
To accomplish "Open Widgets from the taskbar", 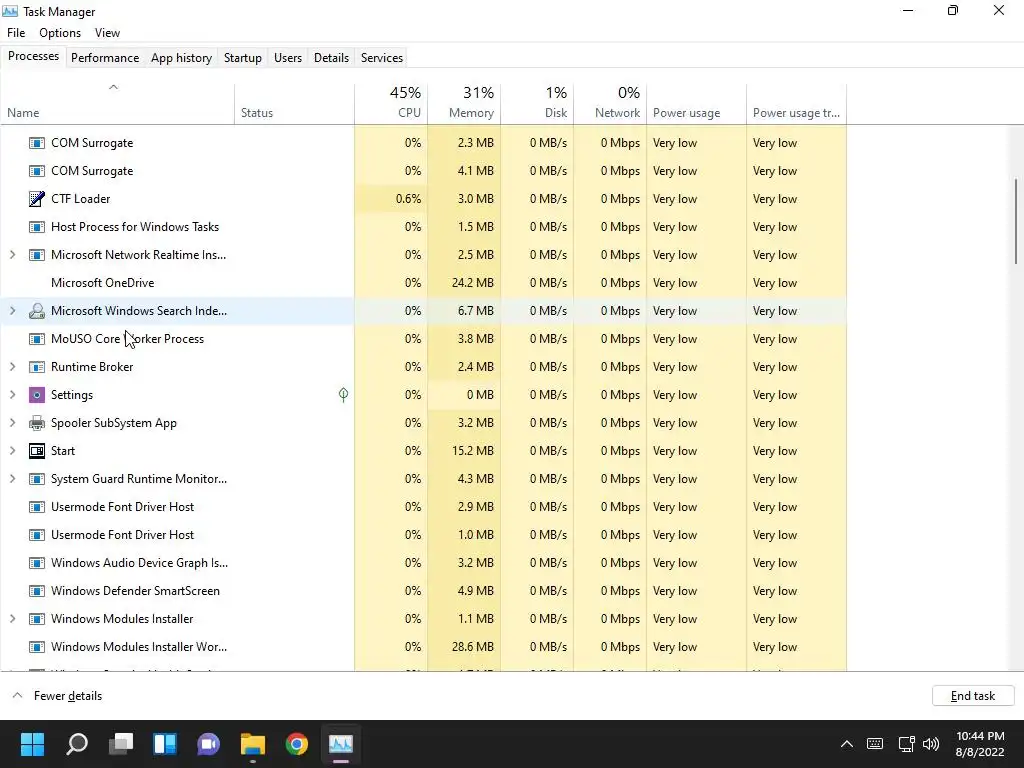I will point(165,743).
